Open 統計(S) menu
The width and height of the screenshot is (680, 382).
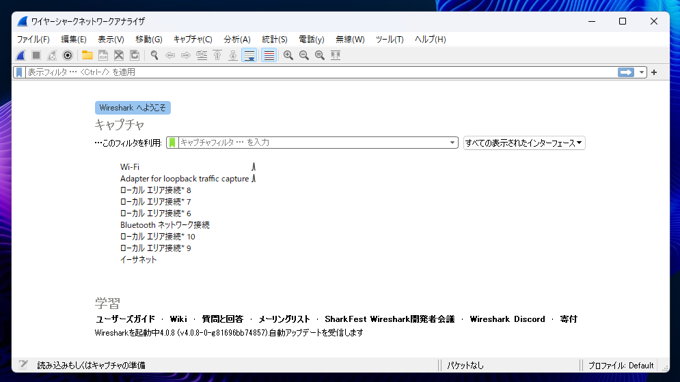click(x=274, y=39)
